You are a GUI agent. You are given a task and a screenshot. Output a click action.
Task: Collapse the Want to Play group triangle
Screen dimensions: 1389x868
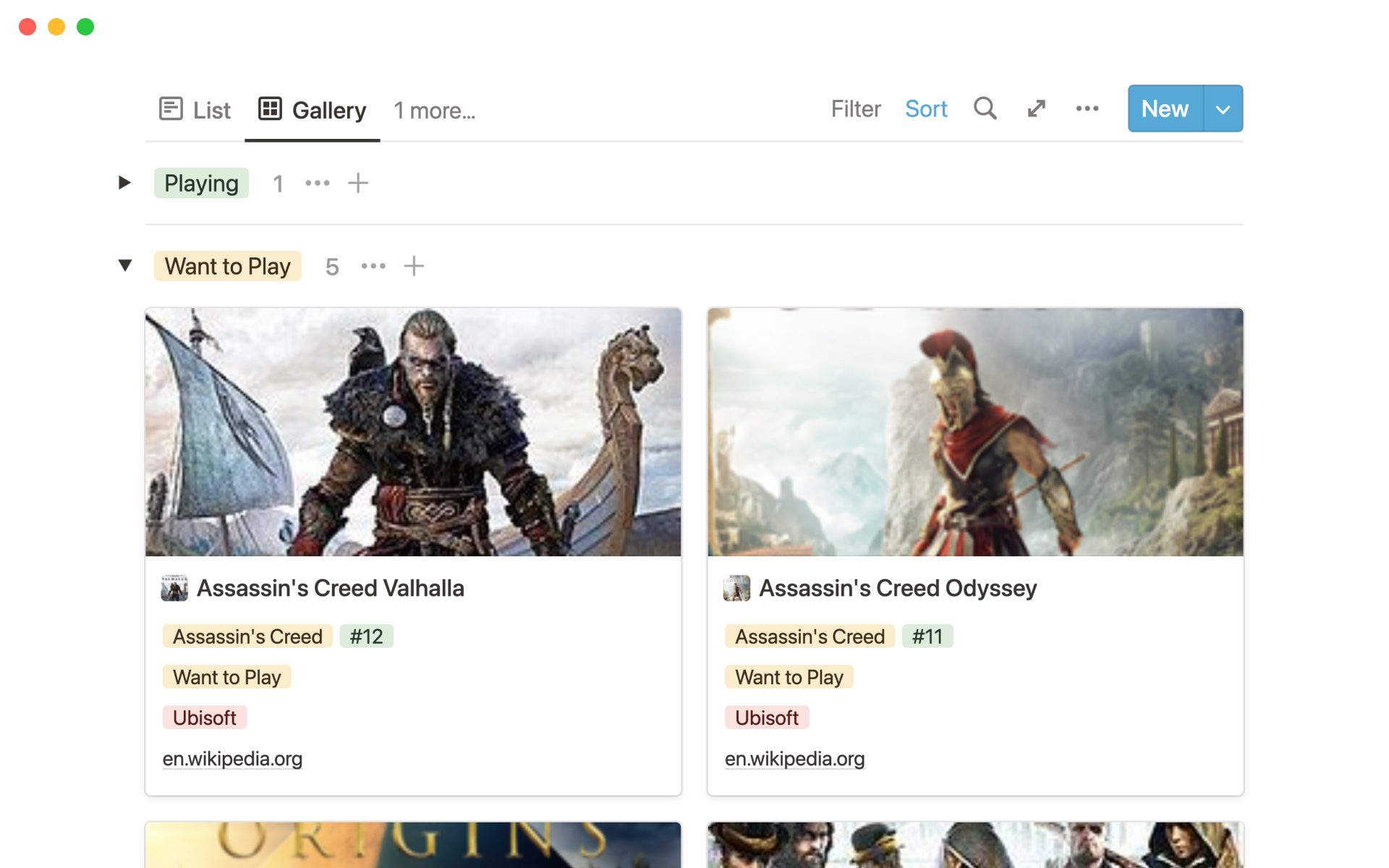click(124, 265)
